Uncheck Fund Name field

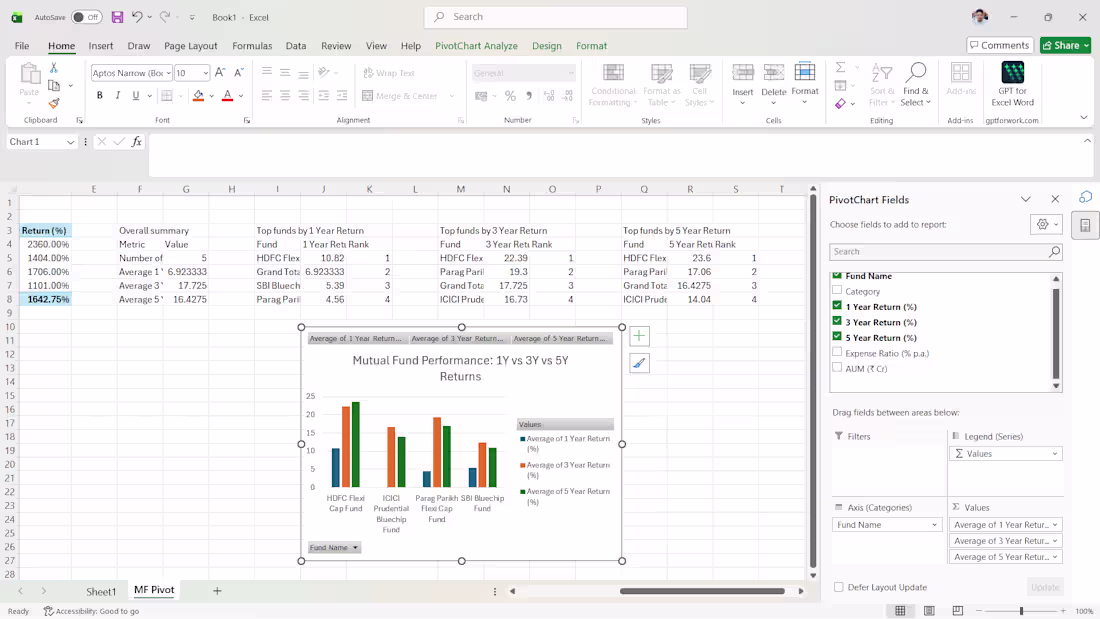[837, 276]
